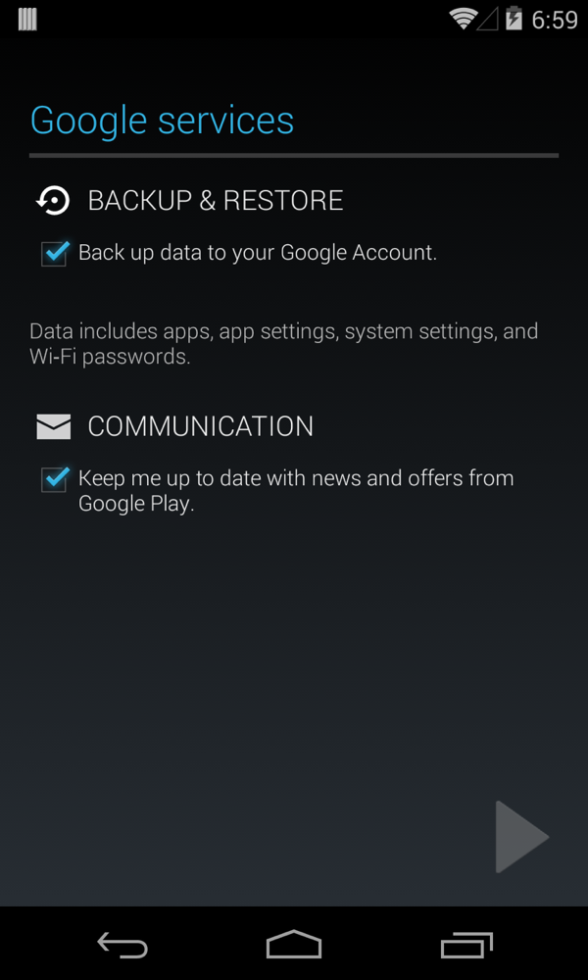
Task: Tap the divider line under Google services
Action: pos(294,156)
